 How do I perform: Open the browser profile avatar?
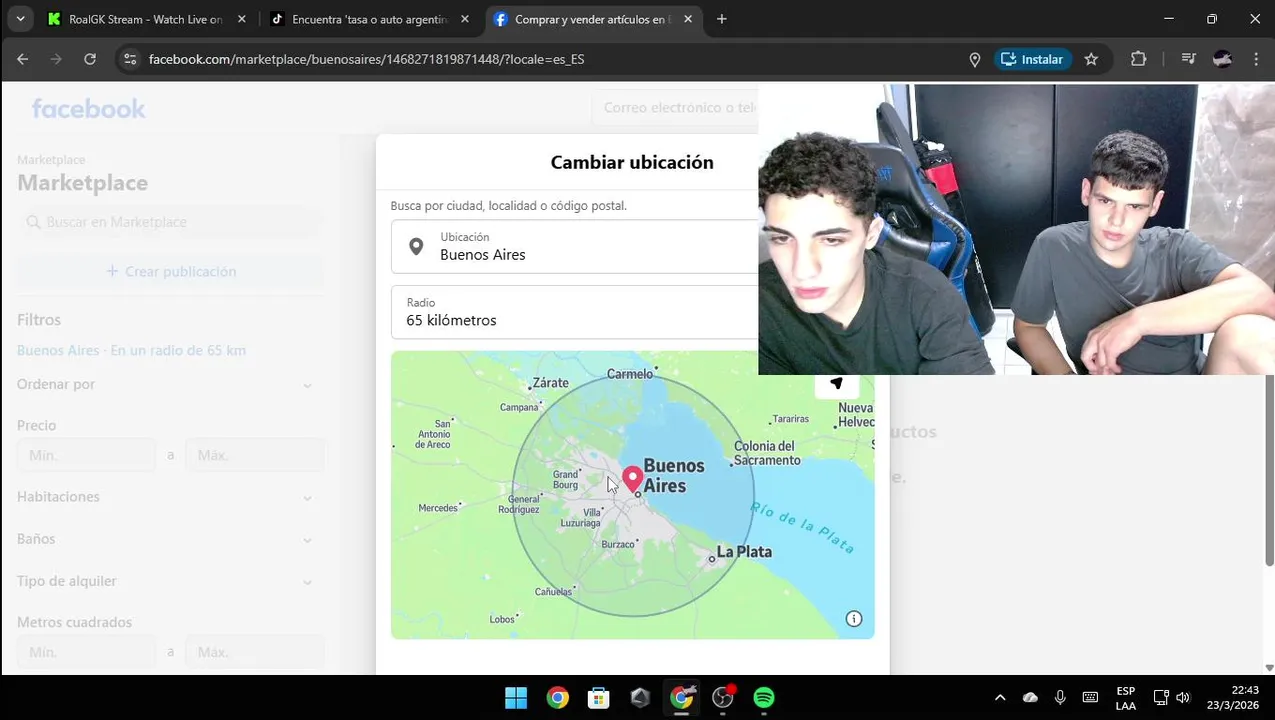point(1222,59)
